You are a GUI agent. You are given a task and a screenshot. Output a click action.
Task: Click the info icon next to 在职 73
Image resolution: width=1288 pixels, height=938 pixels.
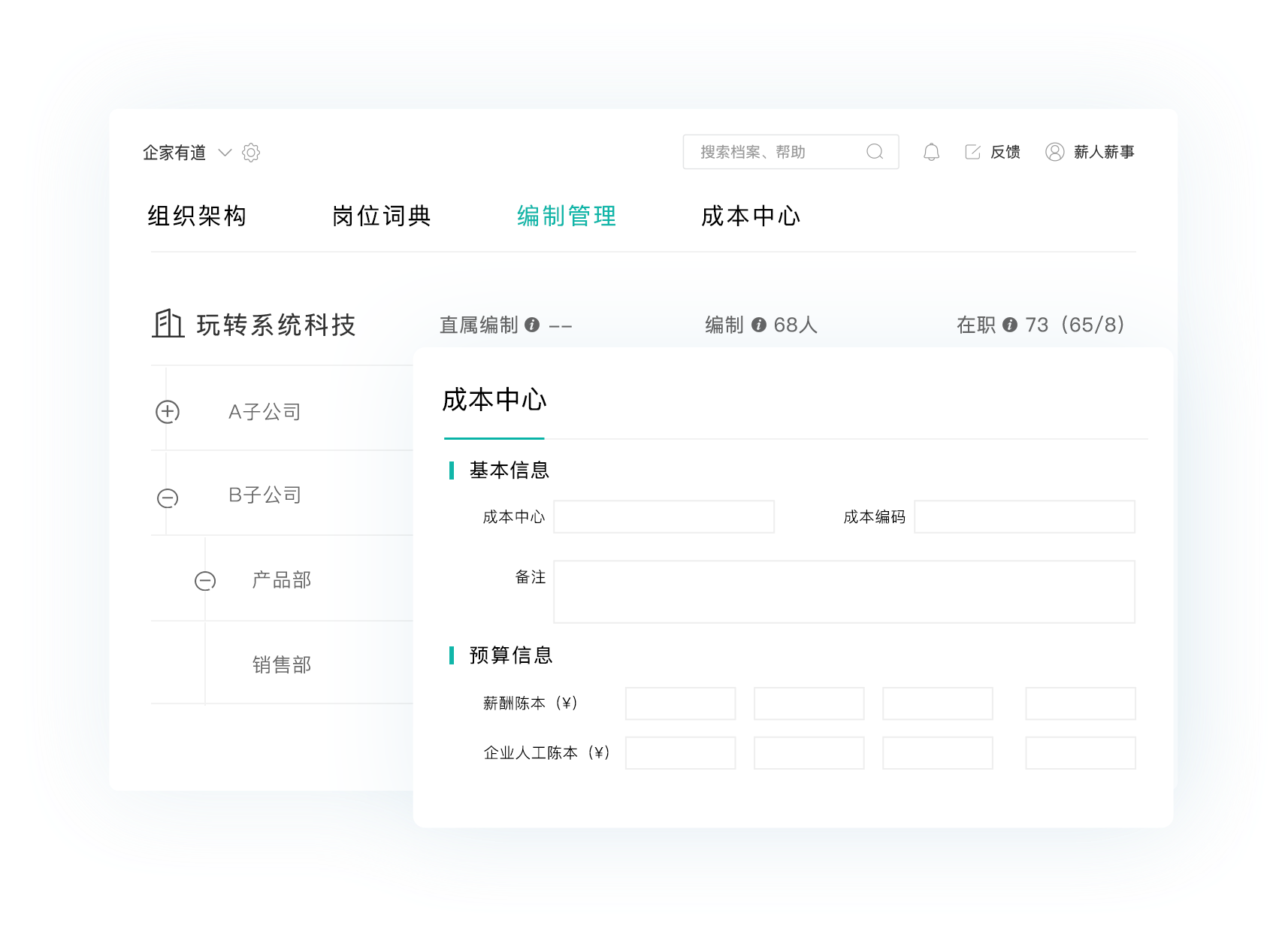point(1010,326)
